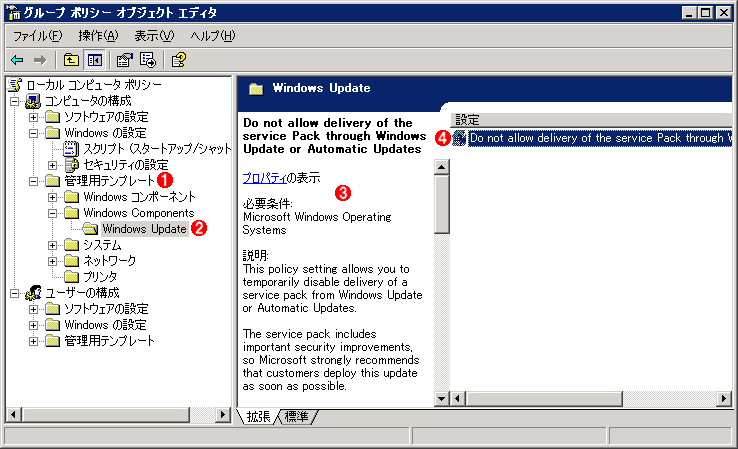The image size is (738, 449).
Task: Click the Windows Components folder icon
Action: tap(72, 213)
